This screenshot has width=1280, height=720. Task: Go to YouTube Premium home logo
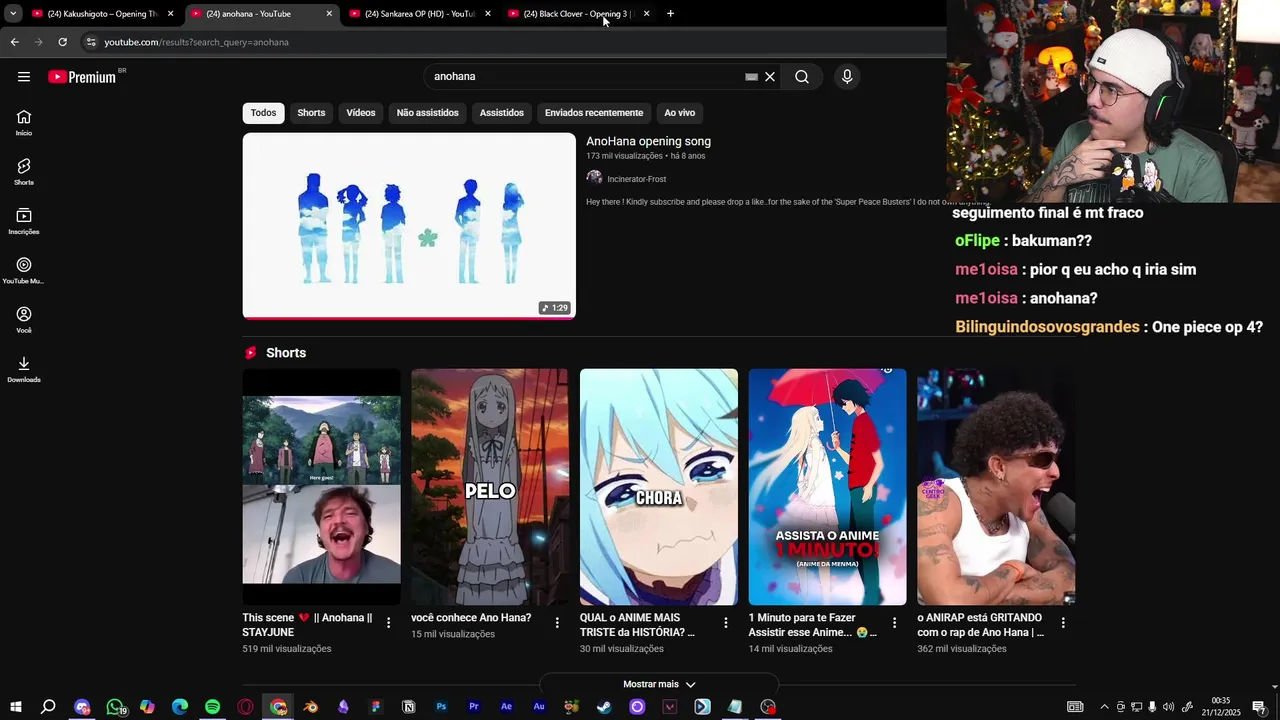[x=82, y=77]
